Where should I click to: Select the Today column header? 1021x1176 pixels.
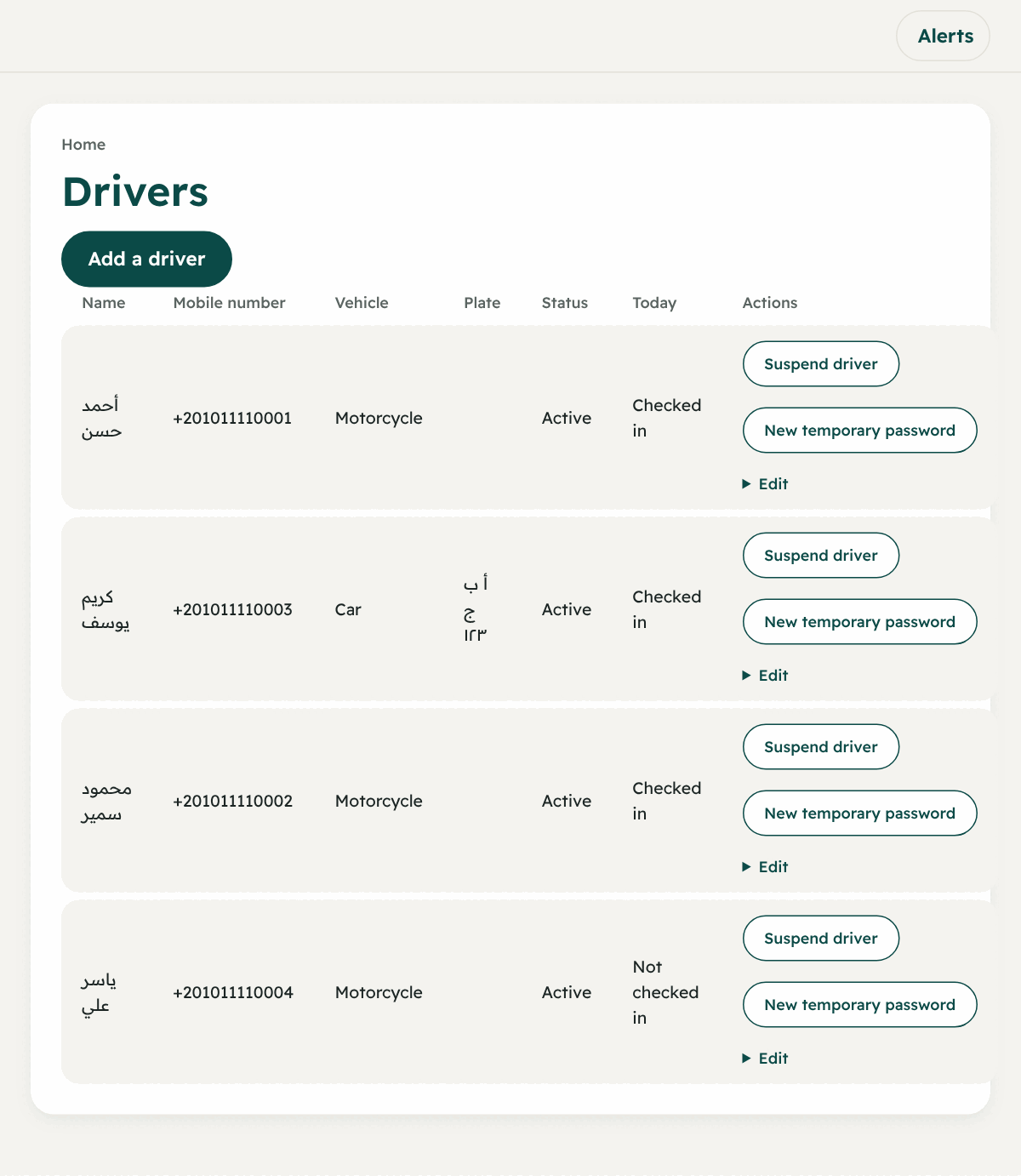click(x=654, y=303)
